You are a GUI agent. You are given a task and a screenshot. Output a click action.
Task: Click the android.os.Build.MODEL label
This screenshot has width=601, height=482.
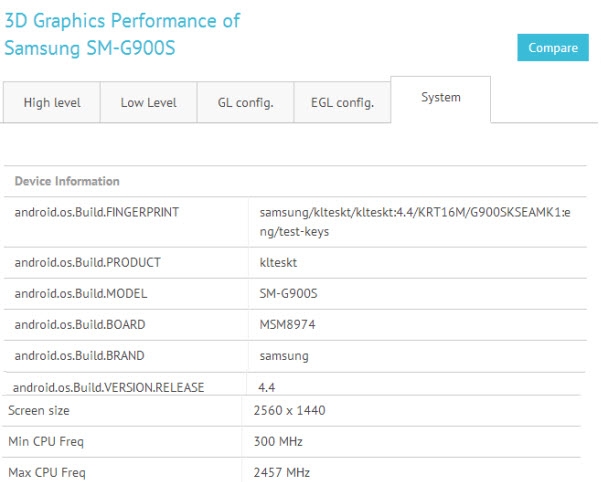[81, 293]
